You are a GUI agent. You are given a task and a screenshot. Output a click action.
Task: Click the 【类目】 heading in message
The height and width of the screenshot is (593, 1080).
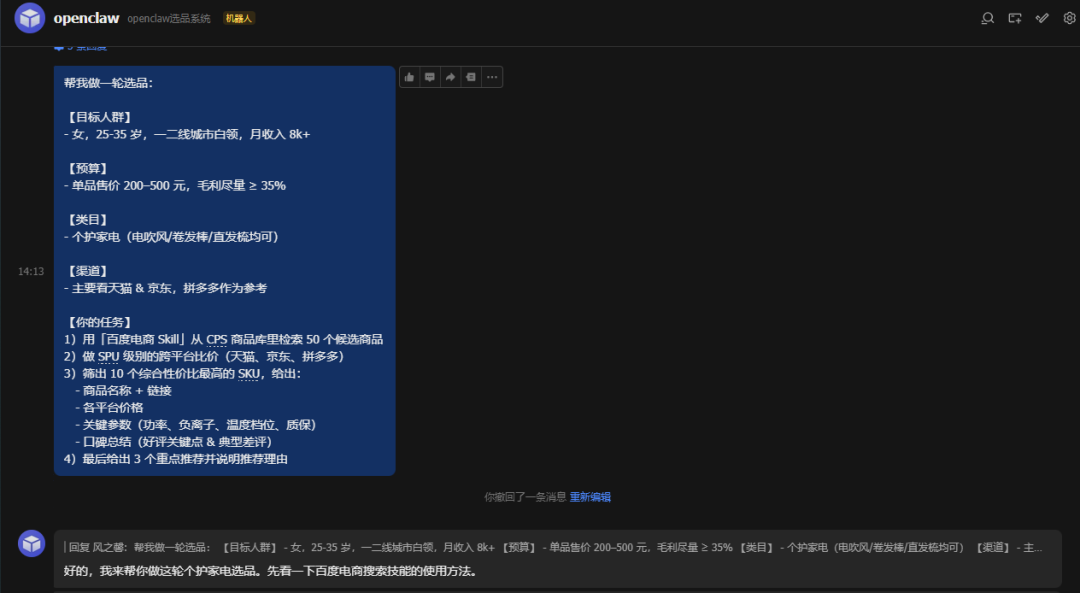[87, 220]
